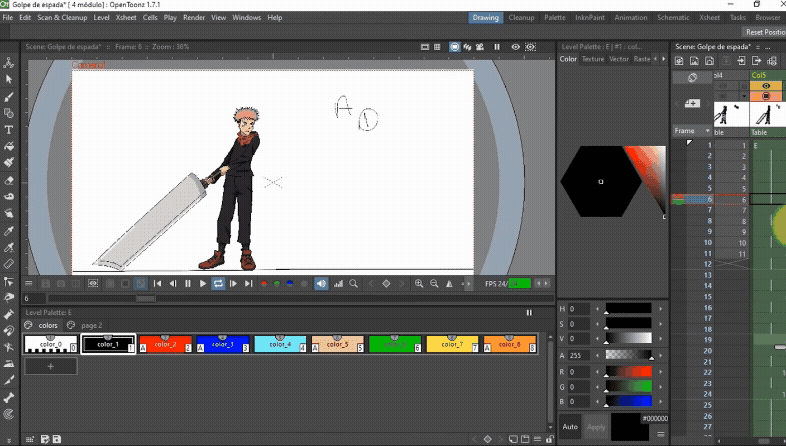Select the Style Picker eyedropper tool
The height and width of the screenshot is (446, 786).
click(9, 231)
